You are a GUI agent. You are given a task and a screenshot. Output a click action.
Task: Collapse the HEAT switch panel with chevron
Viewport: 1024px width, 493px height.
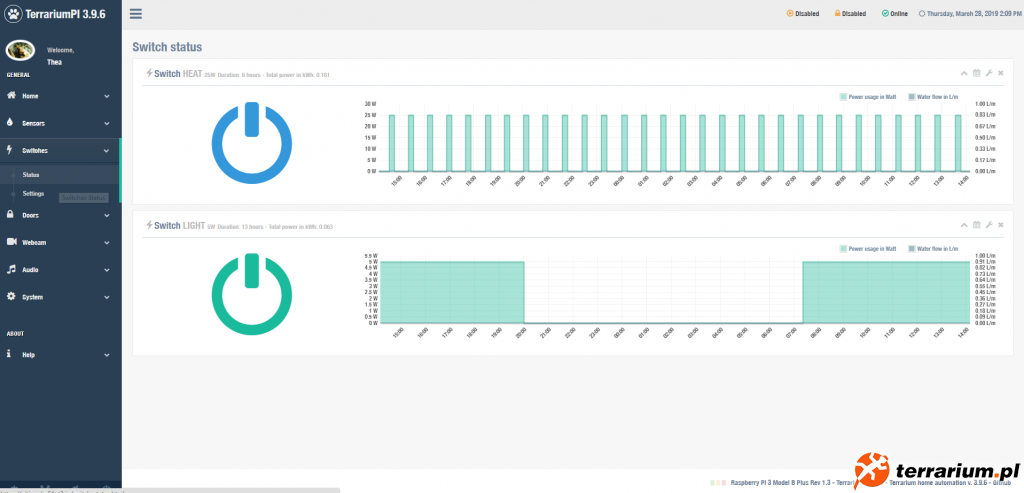click(x=965, y=73)
